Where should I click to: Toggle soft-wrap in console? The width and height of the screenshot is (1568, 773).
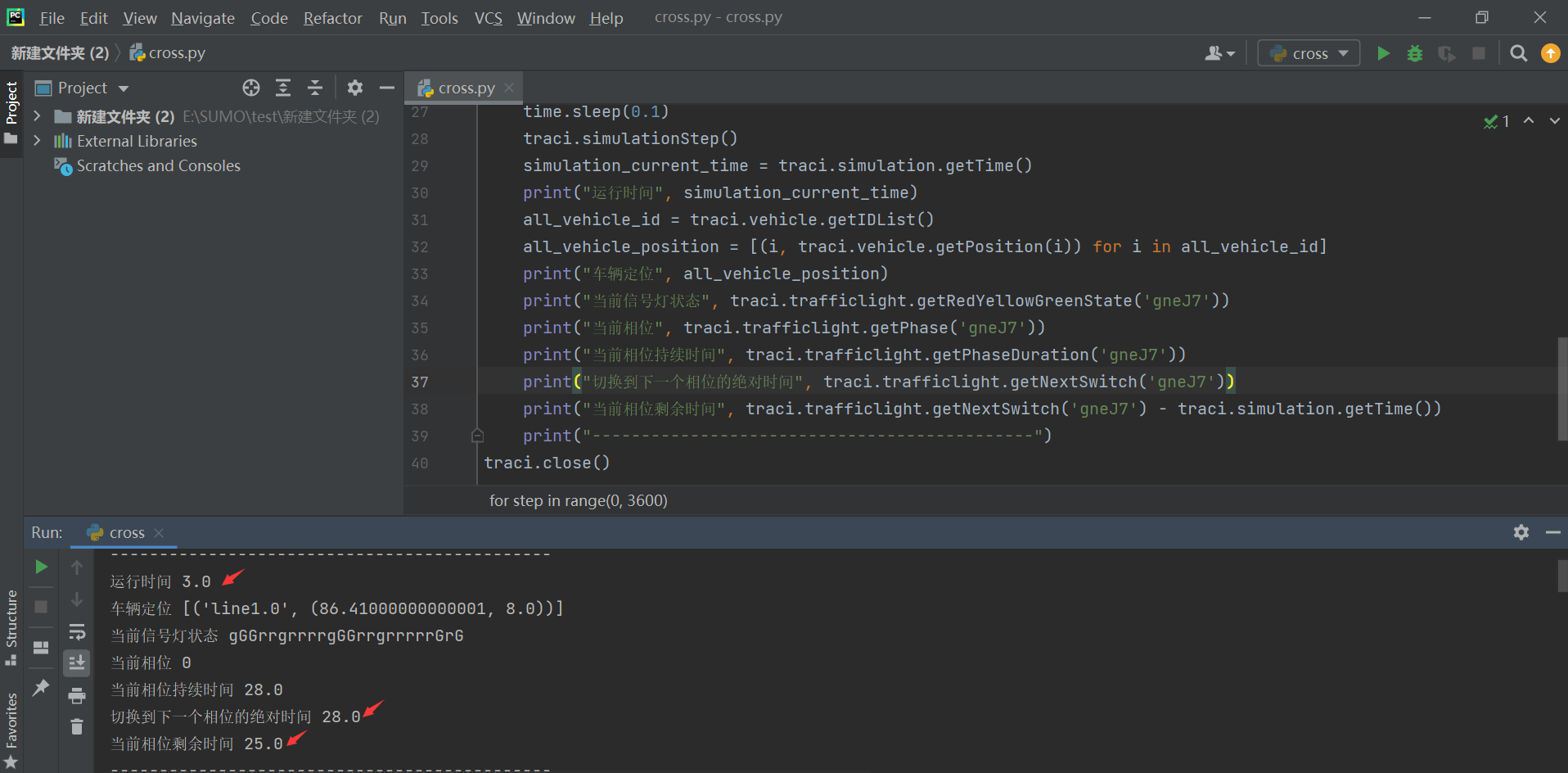click(77, 631)
